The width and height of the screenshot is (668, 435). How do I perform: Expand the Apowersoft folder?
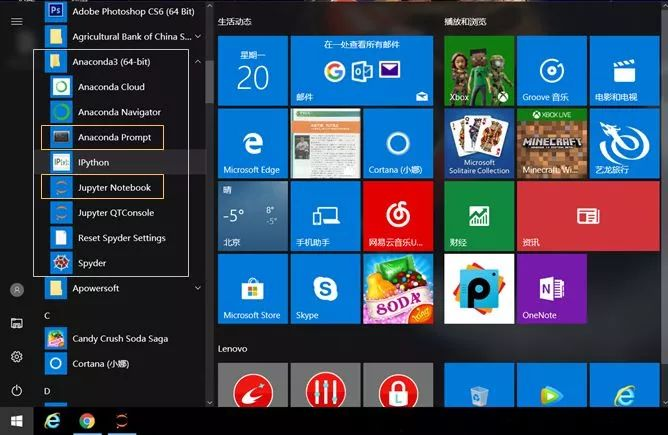(x=96, y=288)
